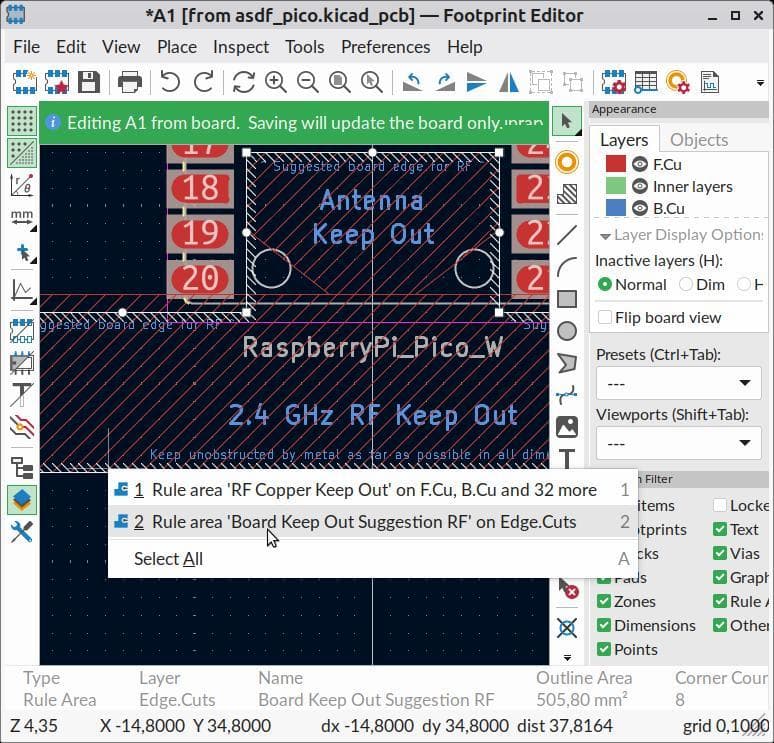Click the F.Cu red color swatch
774x743 pixels.
[x=615, y=164]
